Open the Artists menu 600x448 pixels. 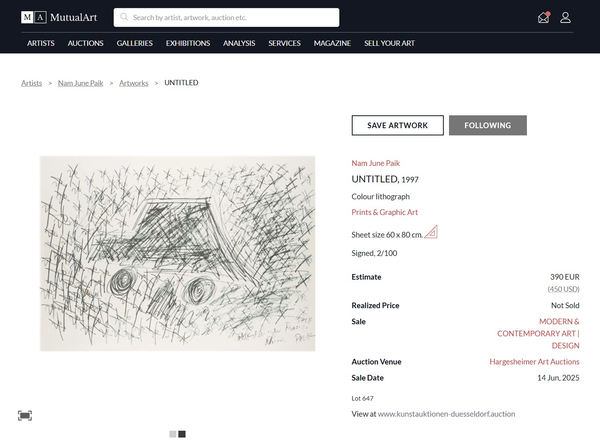(41, 43)
